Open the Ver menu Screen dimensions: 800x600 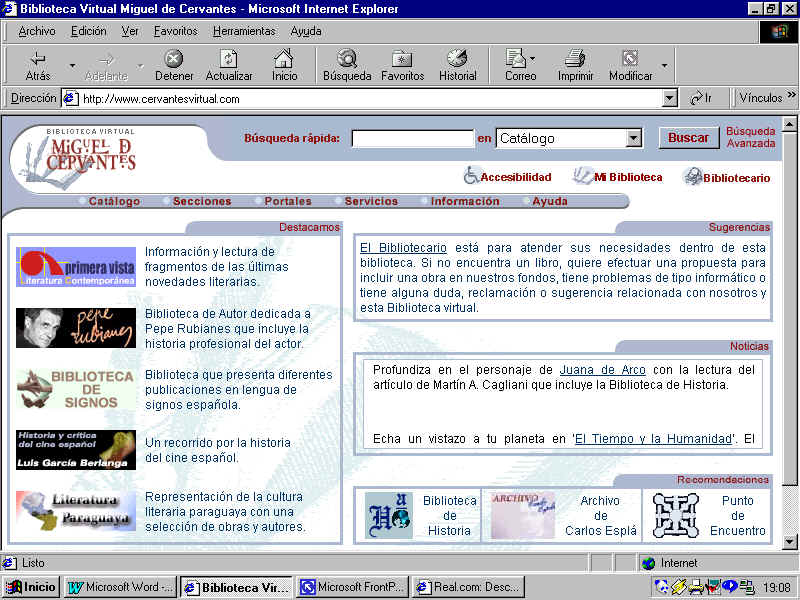130,32
